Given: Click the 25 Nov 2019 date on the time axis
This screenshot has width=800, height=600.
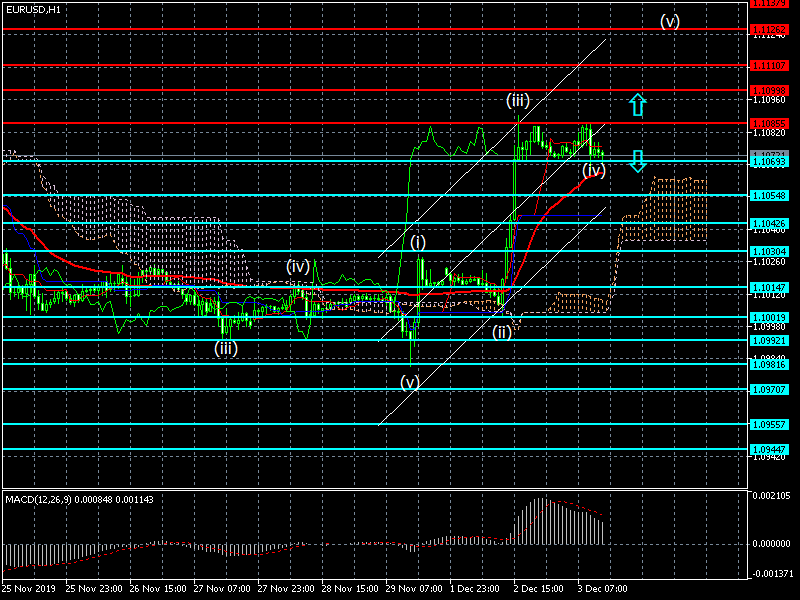Looking at the screenshot, I should coord(30,589).
